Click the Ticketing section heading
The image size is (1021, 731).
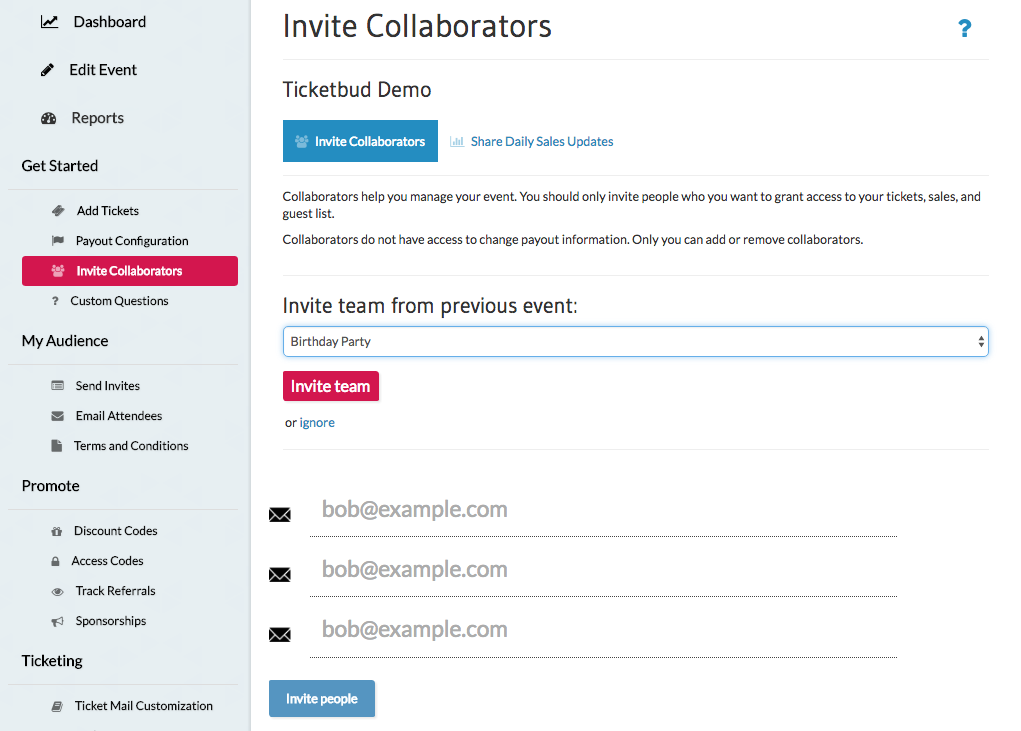point(52,661)
